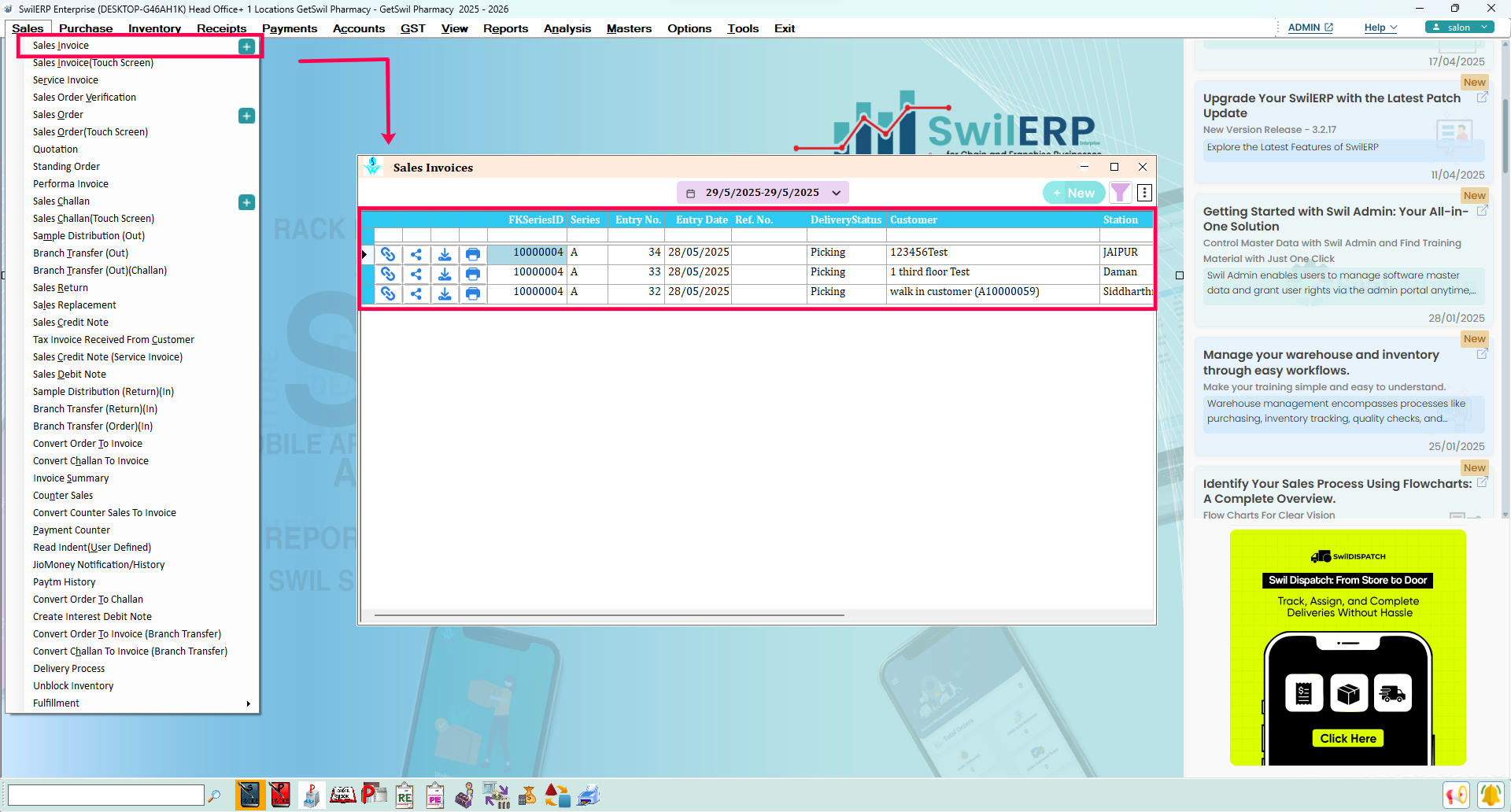Select Delivery Process from the Sales menu

(x=68, y=669)
